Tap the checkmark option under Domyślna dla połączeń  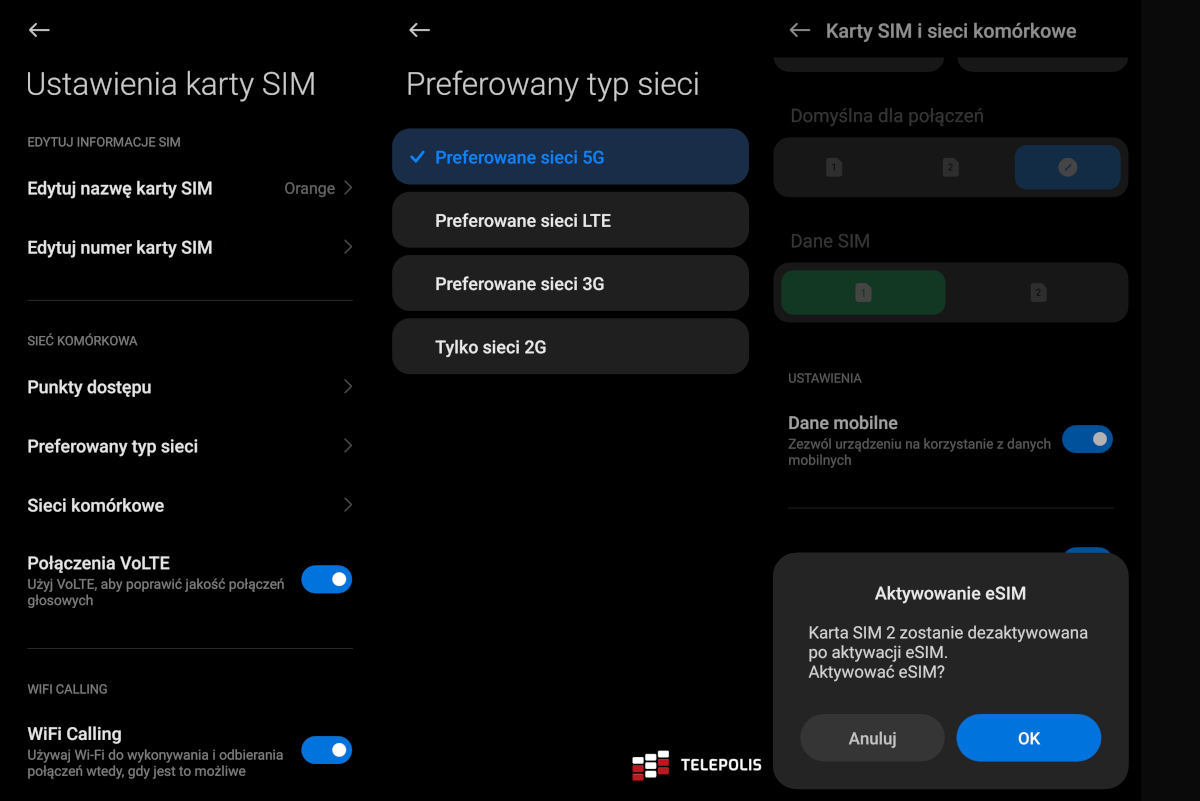tap(1067, 168)
